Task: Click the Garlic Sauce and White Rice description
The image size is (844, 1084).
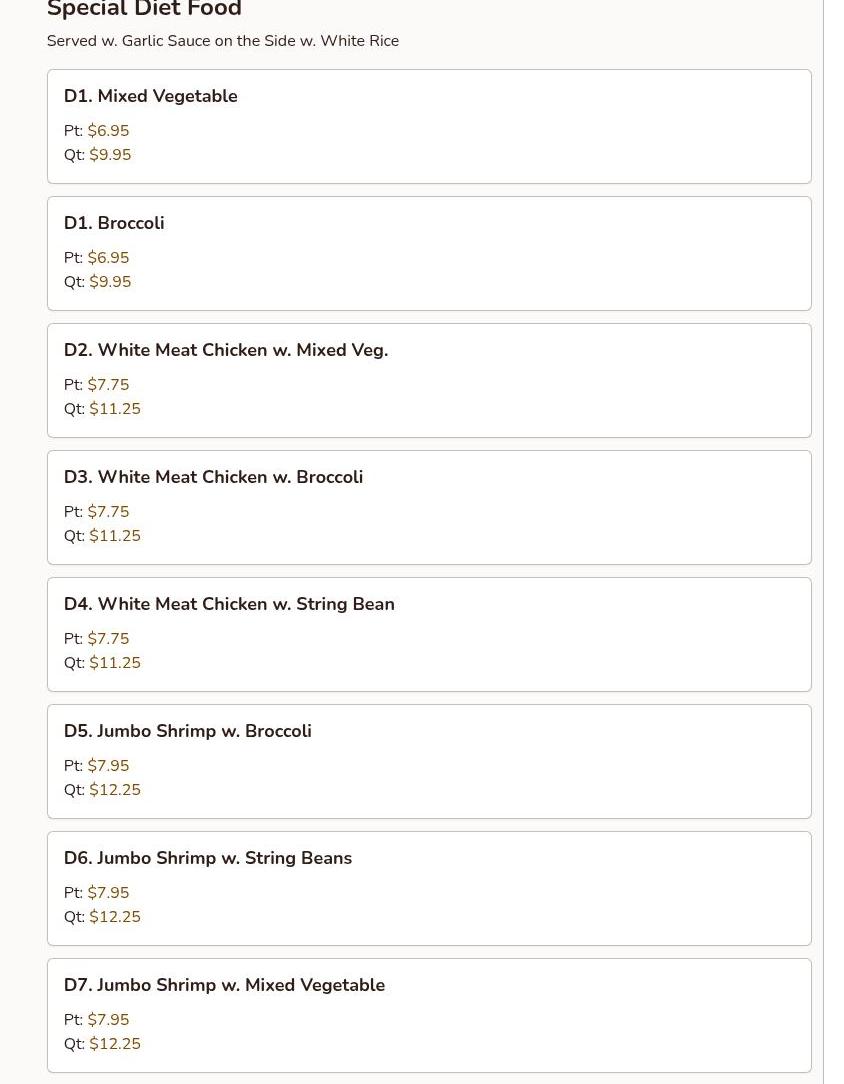Action: click(x=222, y=41)
